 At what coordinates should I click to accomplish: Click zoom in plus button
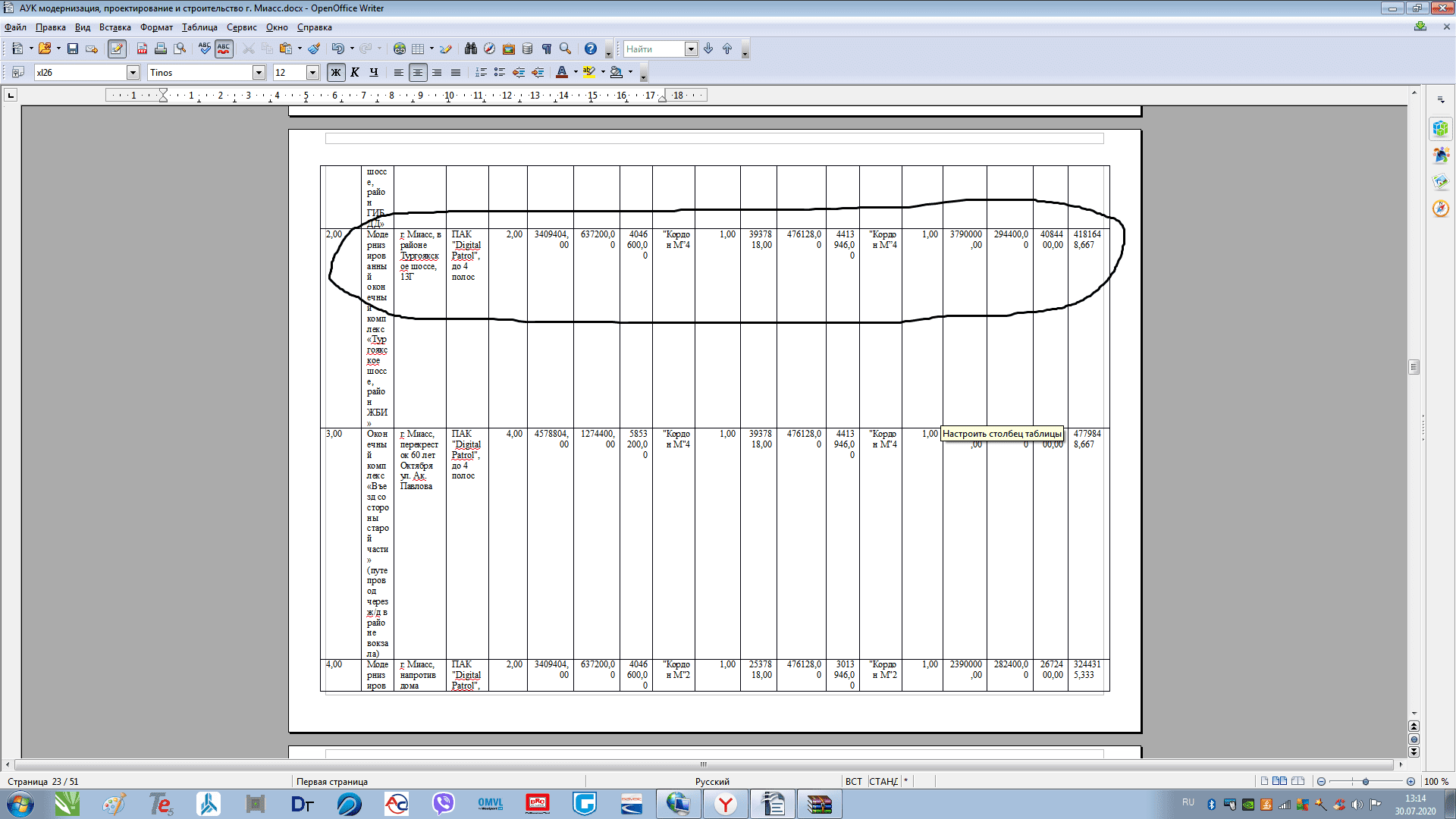(1410, 781)
